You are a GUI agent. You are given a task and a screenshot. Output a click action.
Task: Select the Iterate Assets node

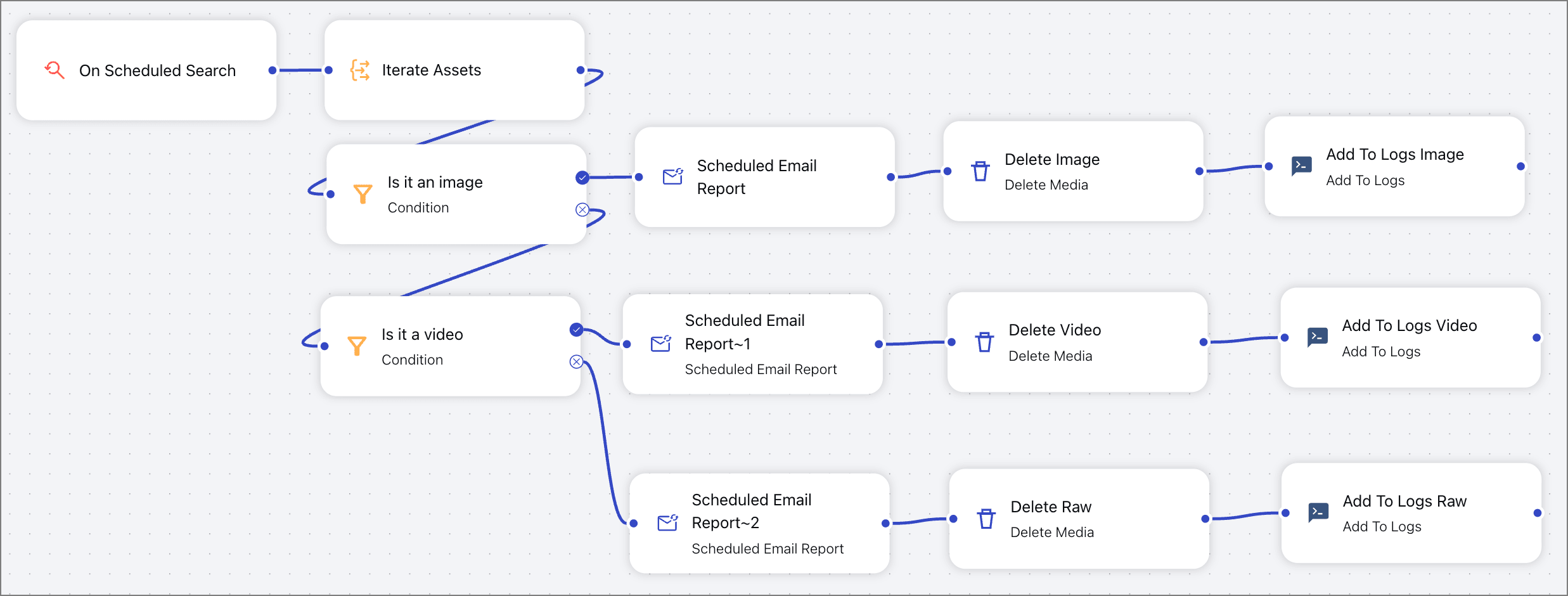[x=454, y=70]
